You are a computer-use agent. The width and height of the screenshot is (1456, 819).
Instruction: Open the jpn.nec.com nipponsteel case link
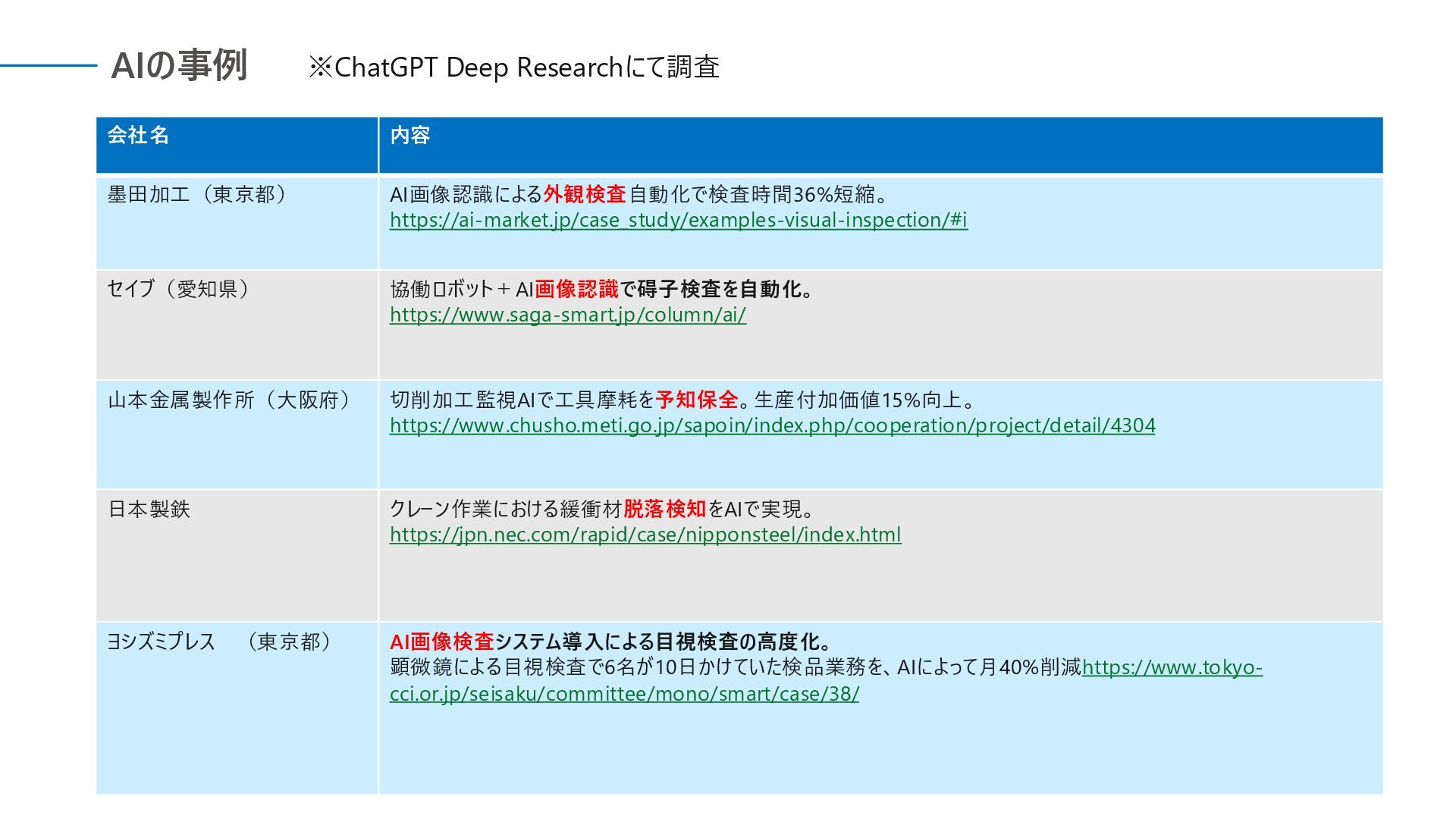click(645, 535)
